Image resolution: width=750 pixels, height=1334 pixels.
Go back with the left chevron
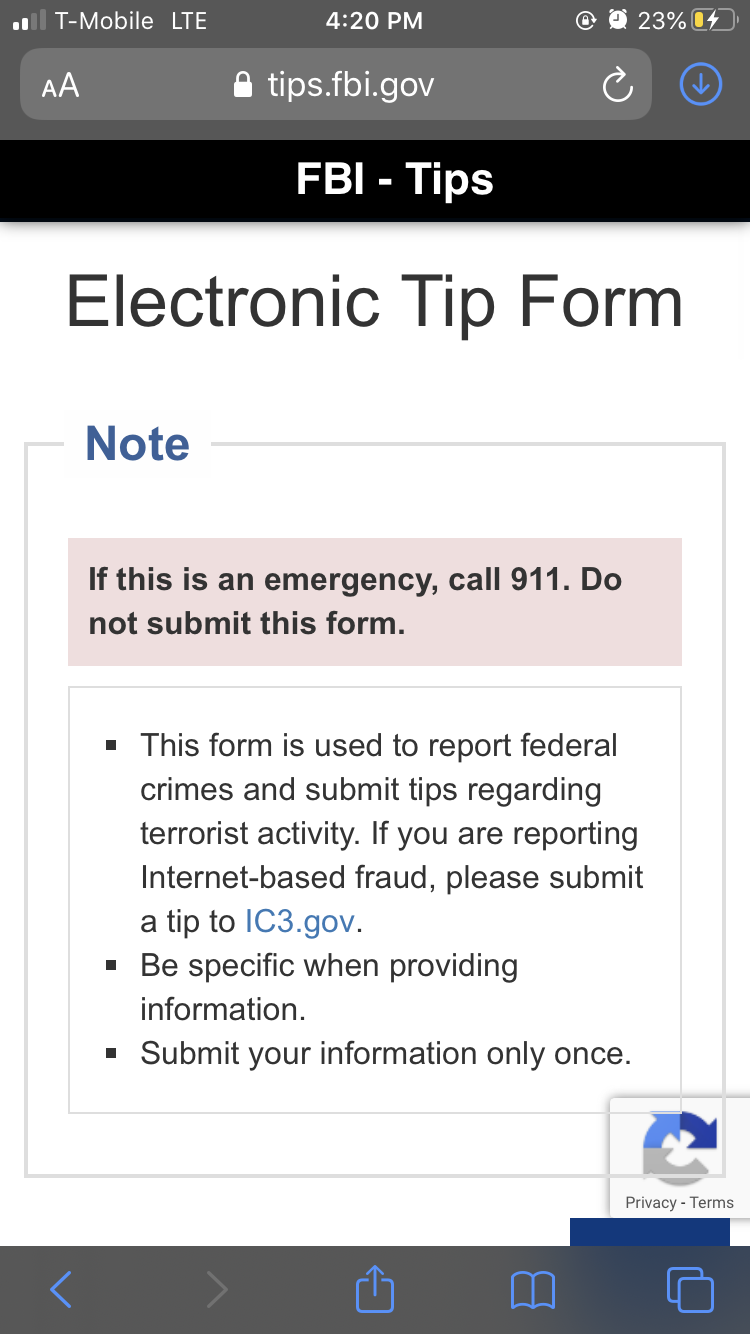tap(61, 1290)
